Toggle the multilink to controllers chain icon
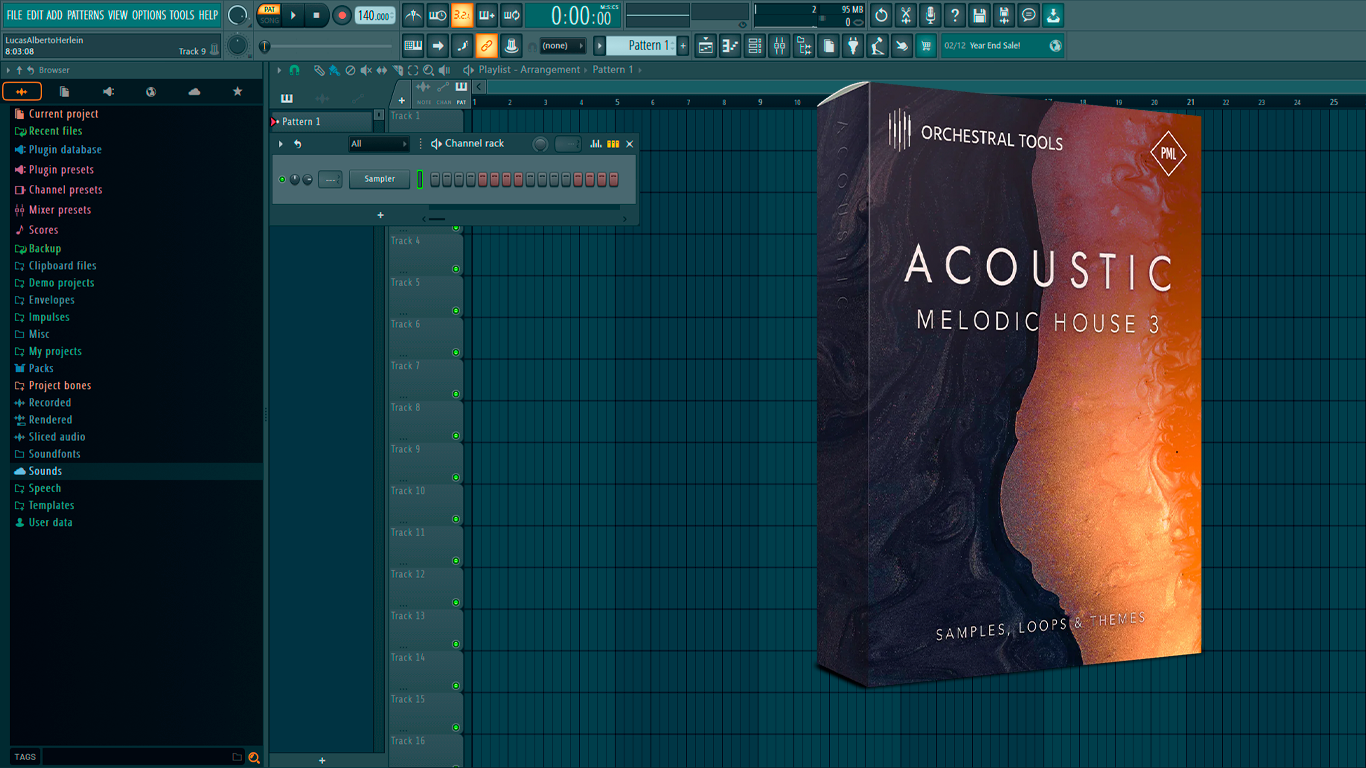 487,45
